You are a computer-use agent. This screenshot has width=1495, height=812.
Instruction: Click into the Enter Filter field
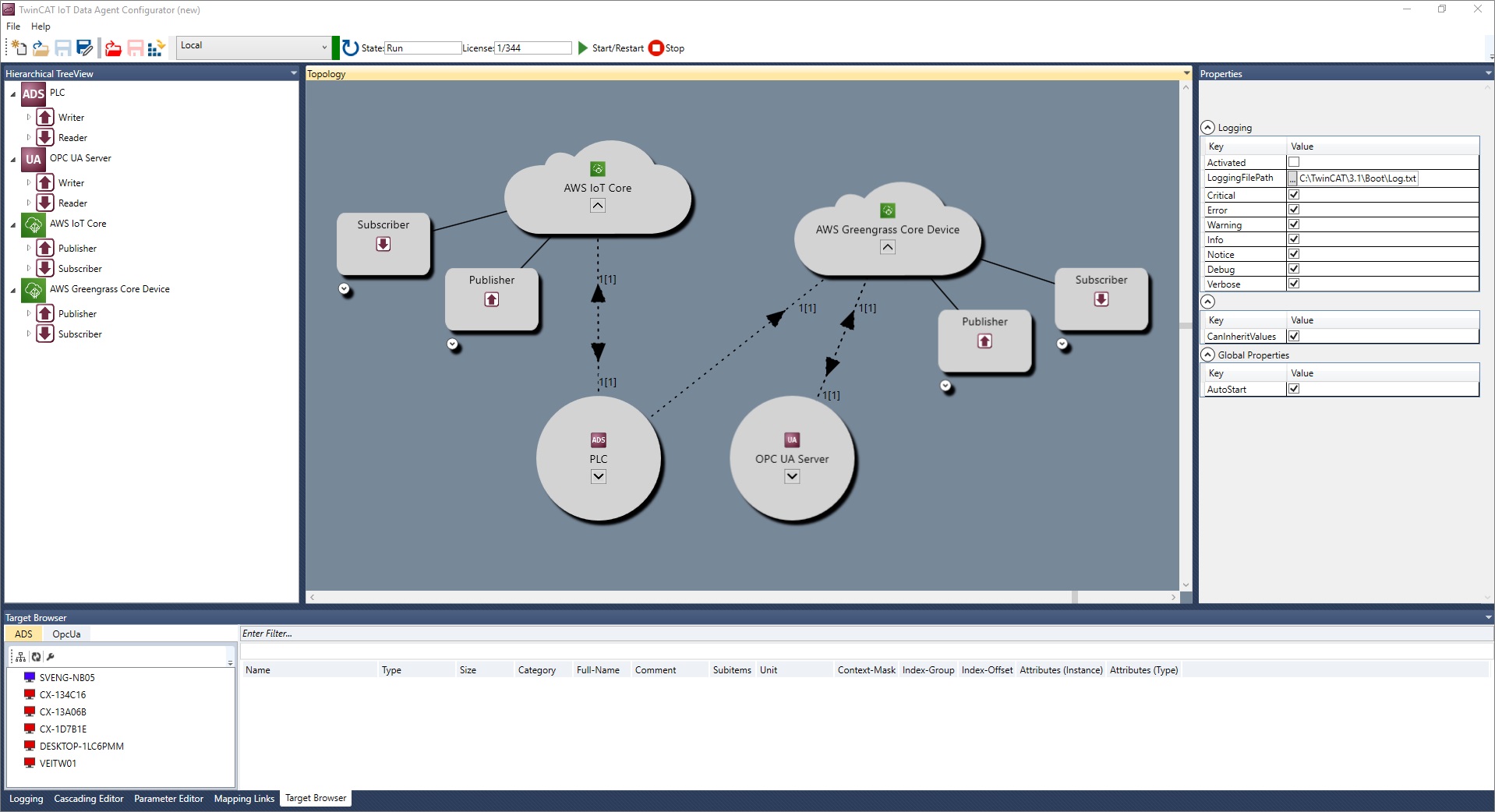coord(865,634)
